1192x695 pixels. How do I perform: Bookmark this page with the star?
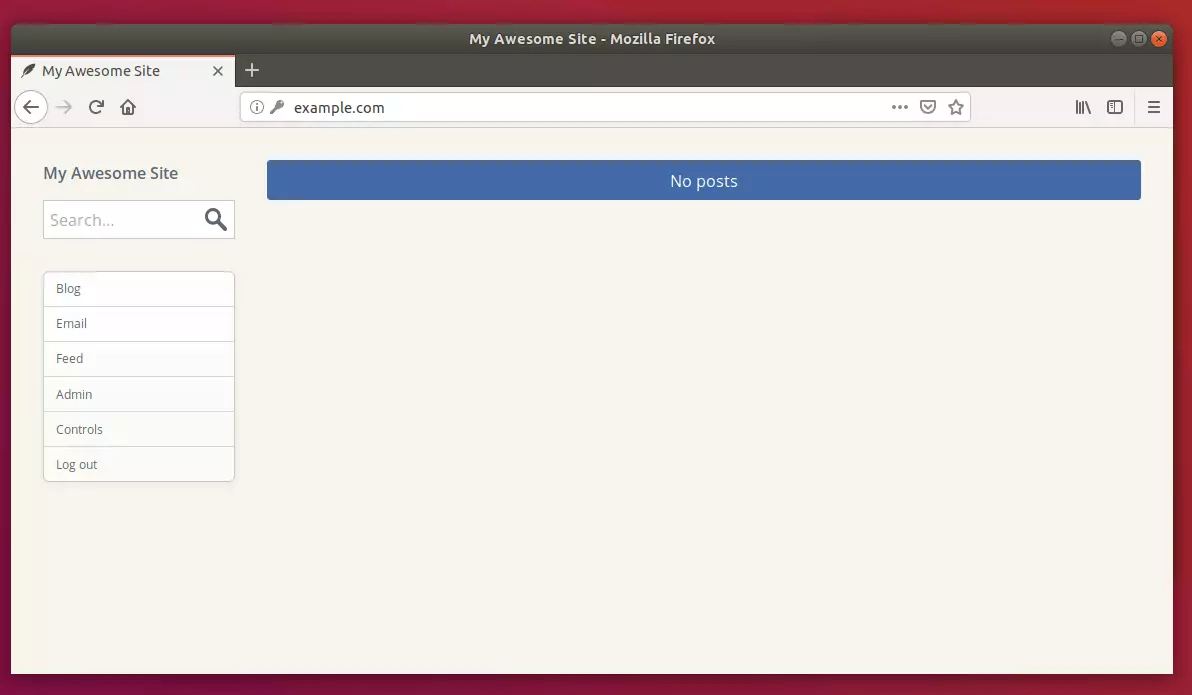956,107
